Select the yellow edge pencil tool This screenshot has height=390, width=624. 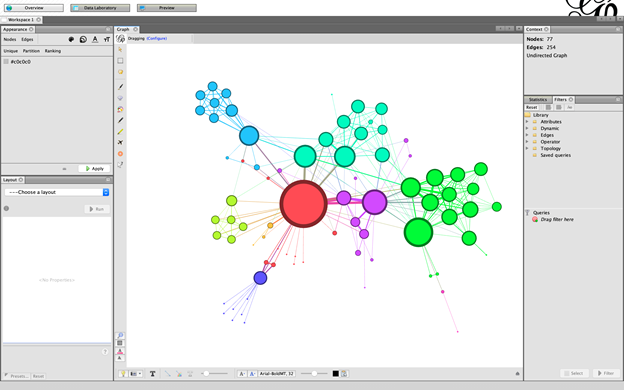(120, 131)
